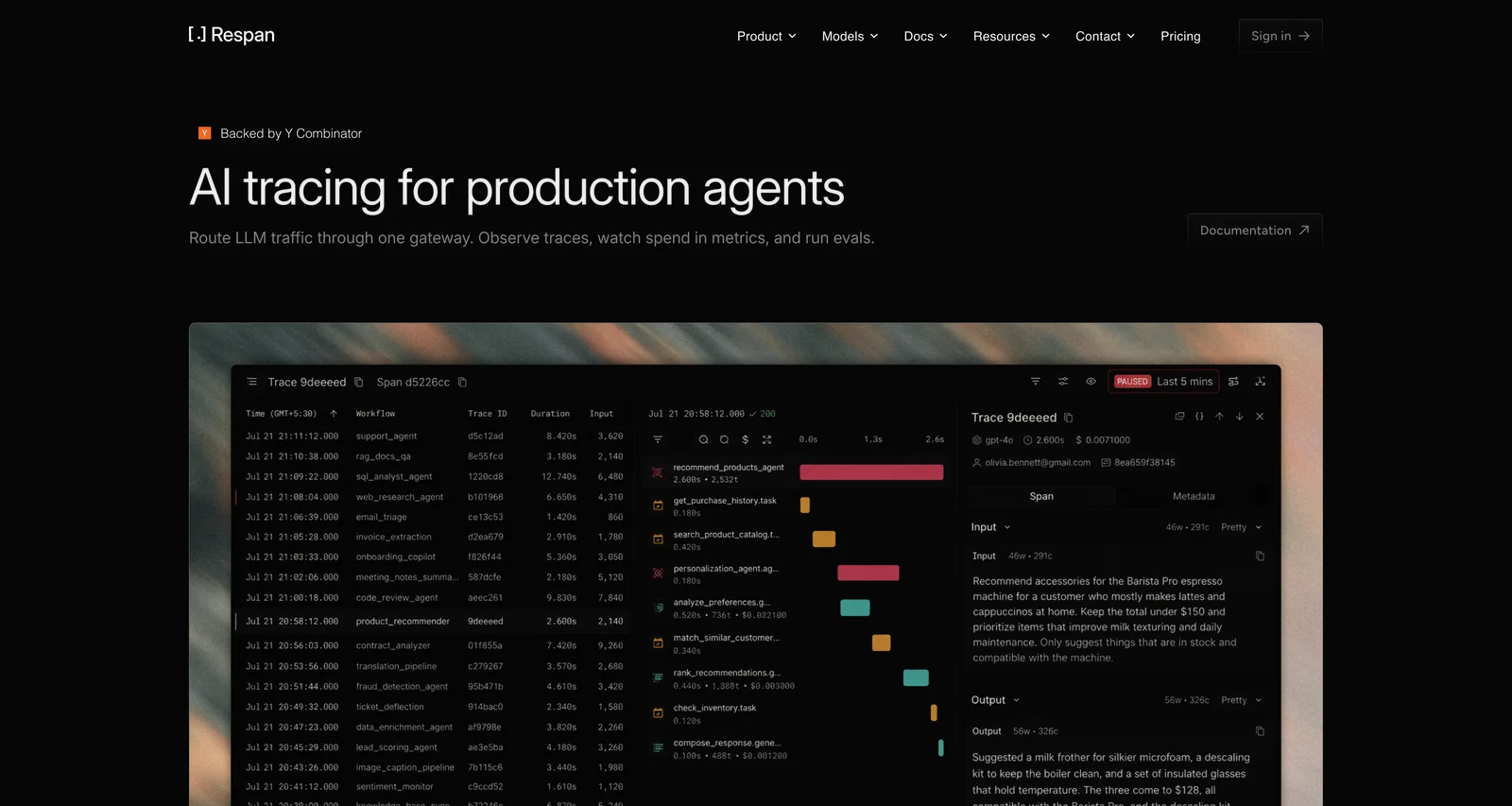Click the icon right of Last 5 mins
This screenshot has width=1512, height=806.
tap(1233, 382)
